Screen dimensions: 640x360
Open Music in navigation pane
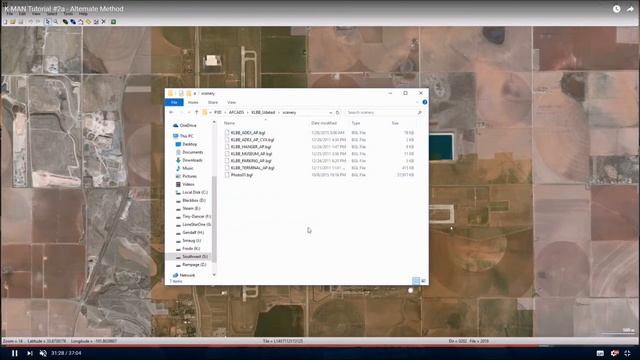tap(188, 168)
